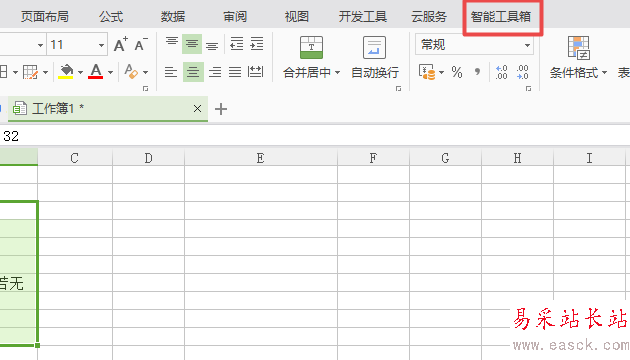Expand currency format dropdown arrow
The height and width of the screenshot is (360, 630).
click(x=442, y=72)
